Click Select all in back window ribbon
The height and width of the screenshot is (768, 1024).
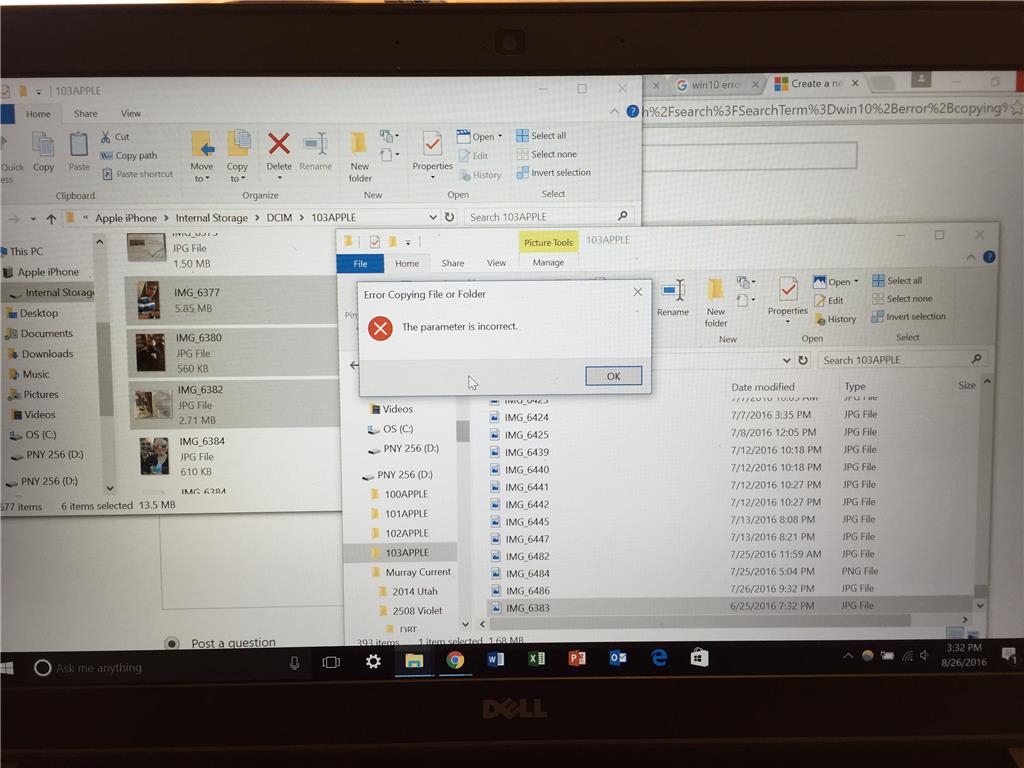(541, 136)
